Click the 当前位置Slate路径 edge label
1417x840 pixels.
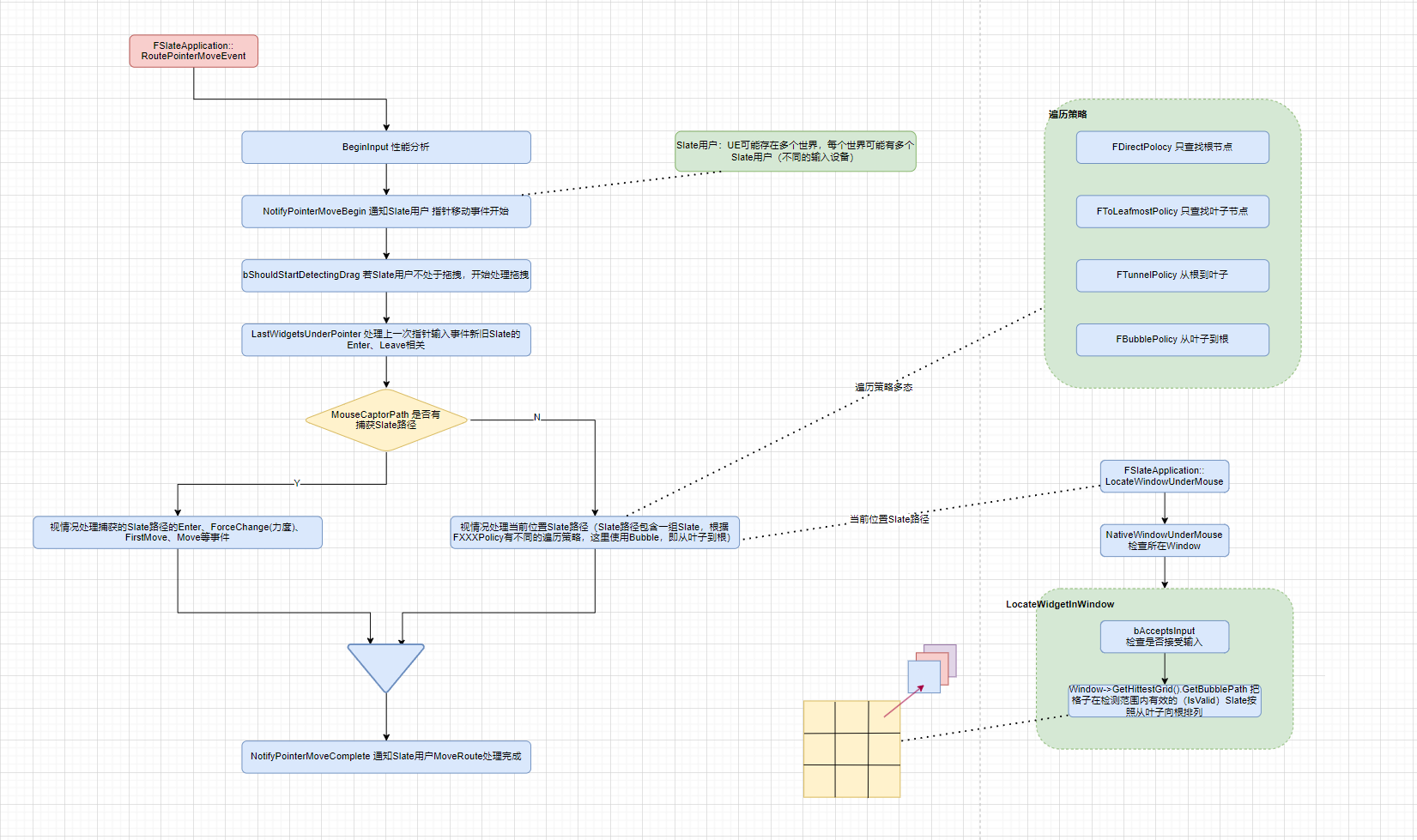pyautogui.click(x=889, y=519)
